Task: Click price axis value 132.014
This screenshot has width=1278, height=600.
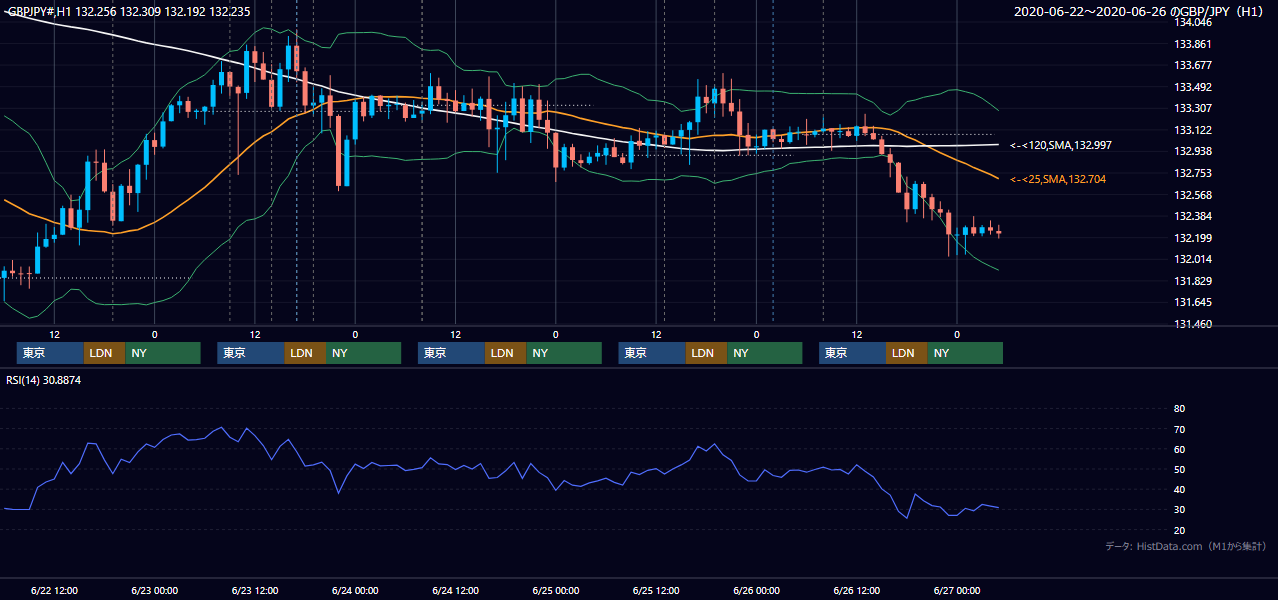Action: (x=1193, y=259)
